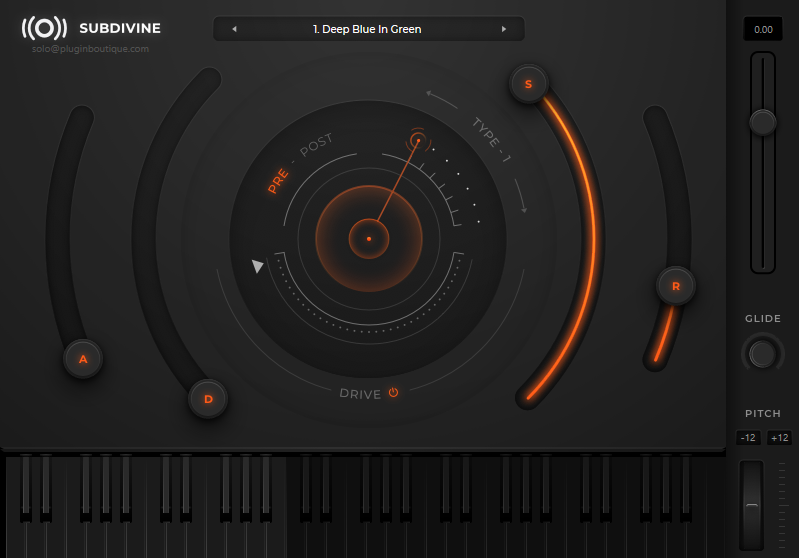Click the solo@pluginboutique.com account text
The image size is (799, 558).
tap(90, 49)
